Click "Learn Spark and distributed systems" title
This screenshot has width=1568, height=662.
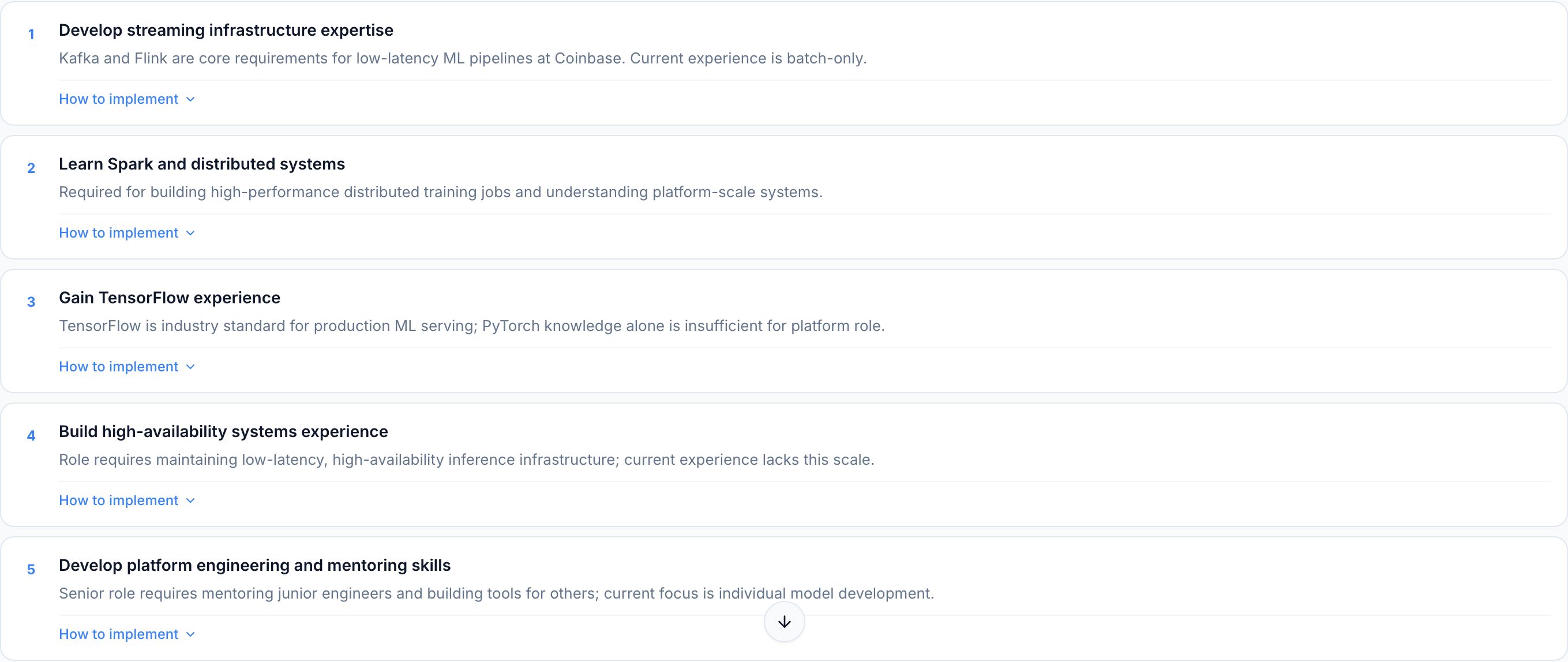tap(201, 163)
